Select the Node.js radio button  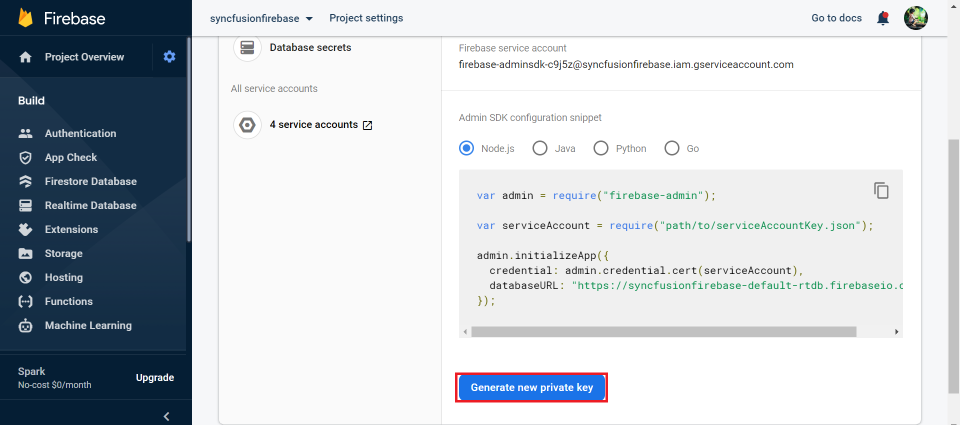click(x=467, y=148)
